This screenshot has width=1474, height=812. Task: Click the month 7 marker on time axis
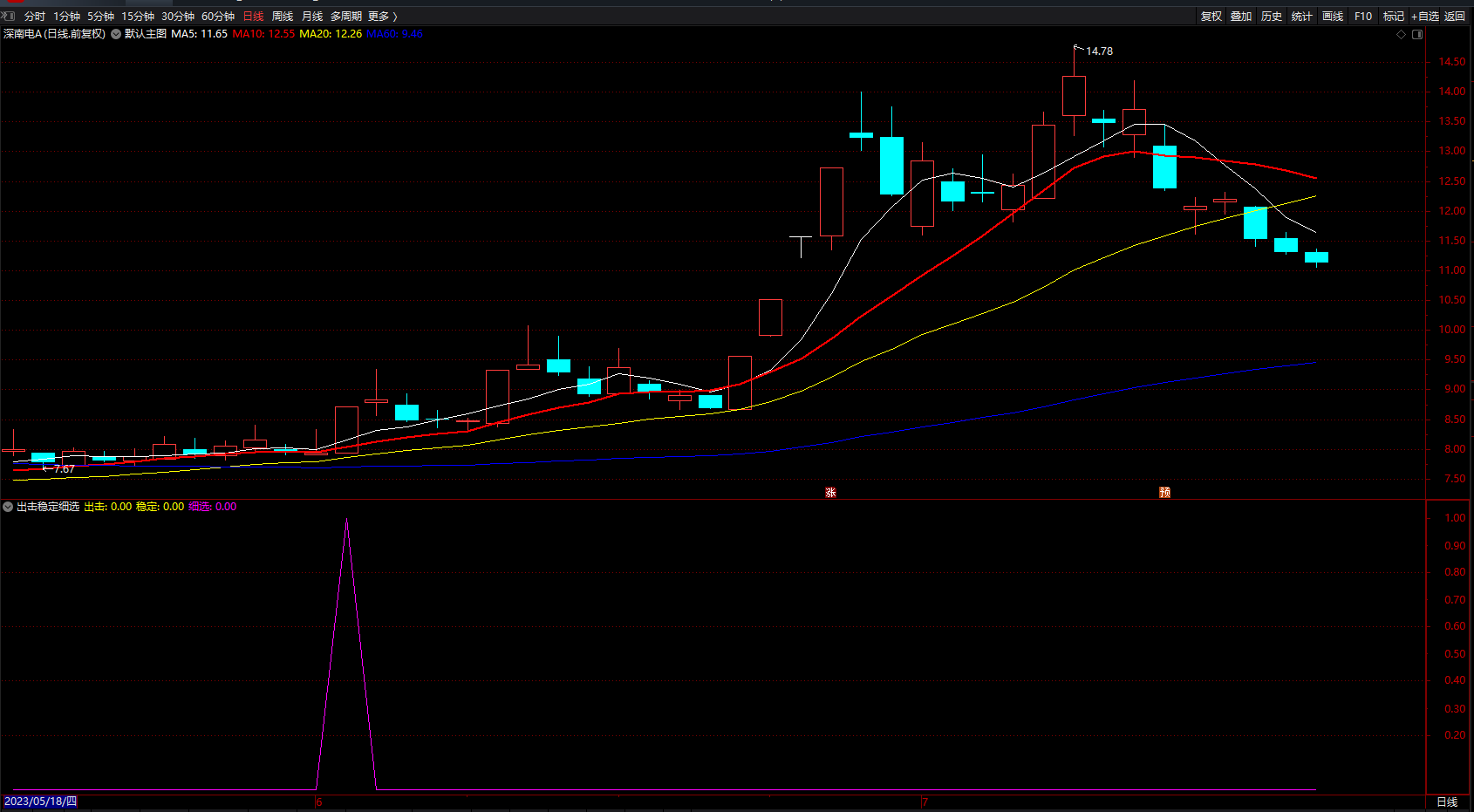click(925, 802)
